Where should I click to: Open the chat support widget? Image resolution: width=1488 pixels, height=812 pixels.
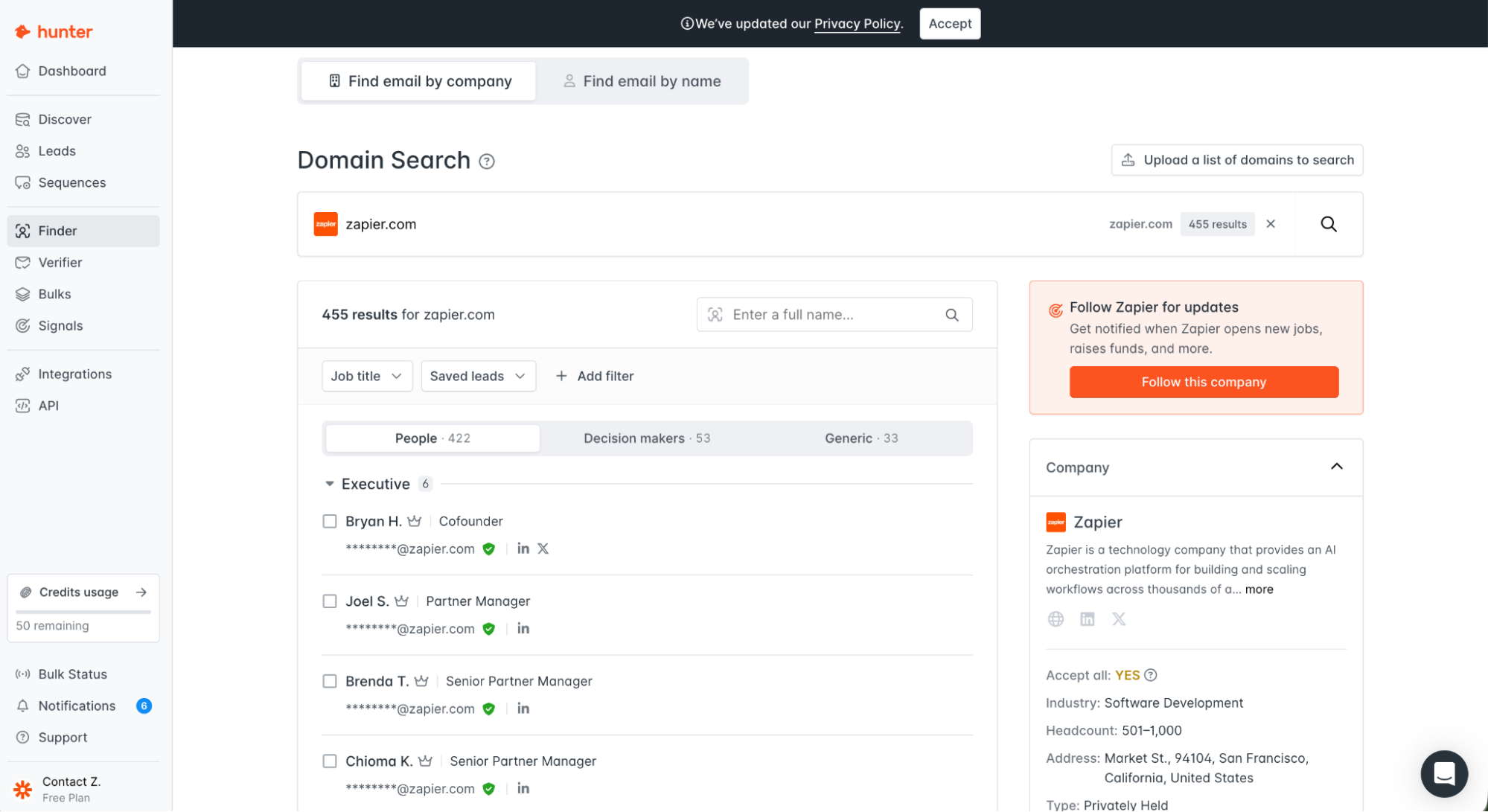point(1444,774)
